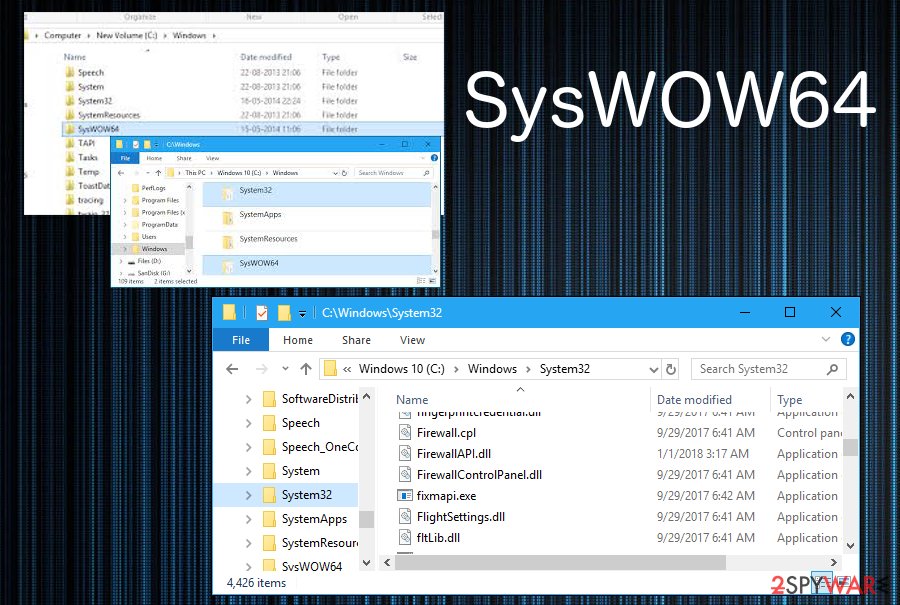Expand the System tree node
900x605 pixels.
tap(248, 471)
